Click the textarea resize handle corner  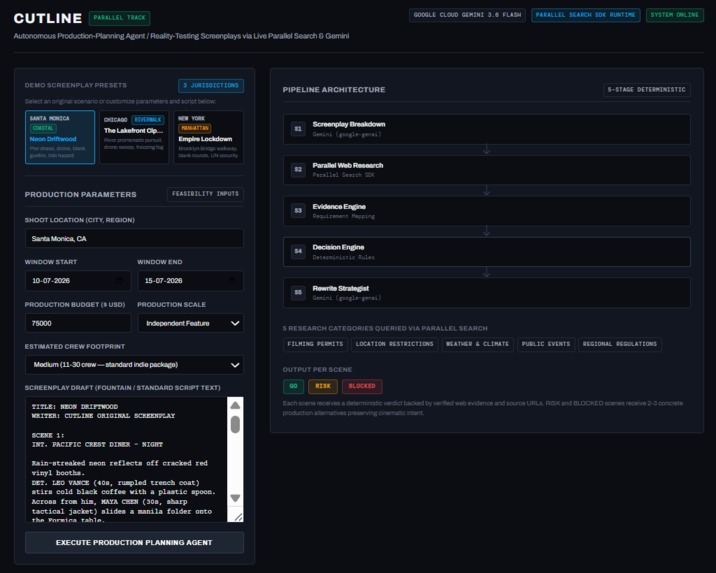[x=238, y=517]
